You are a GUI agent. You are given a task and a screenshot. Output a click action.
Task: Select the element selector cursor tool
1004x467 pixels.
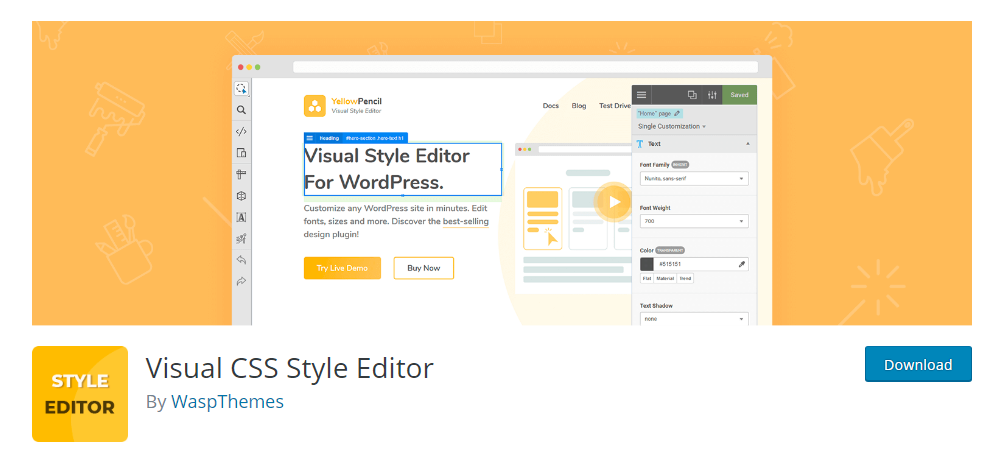pos(241,88)
